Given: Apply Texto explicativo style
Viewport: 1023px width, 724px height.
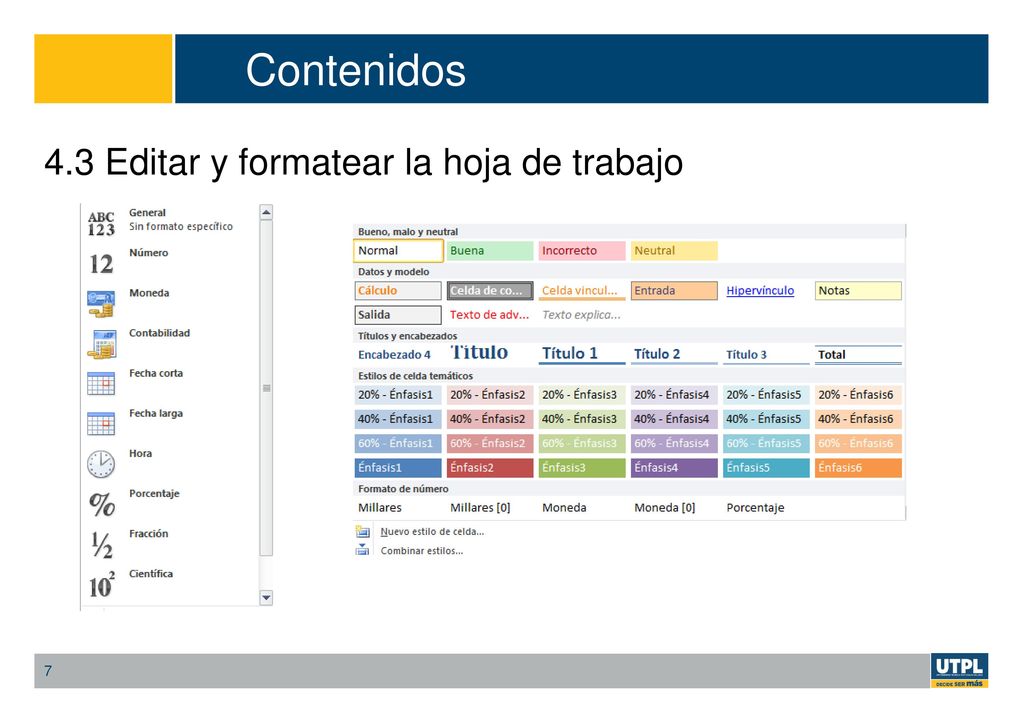Looking at the screenshot, I should (x=581, y=315).
